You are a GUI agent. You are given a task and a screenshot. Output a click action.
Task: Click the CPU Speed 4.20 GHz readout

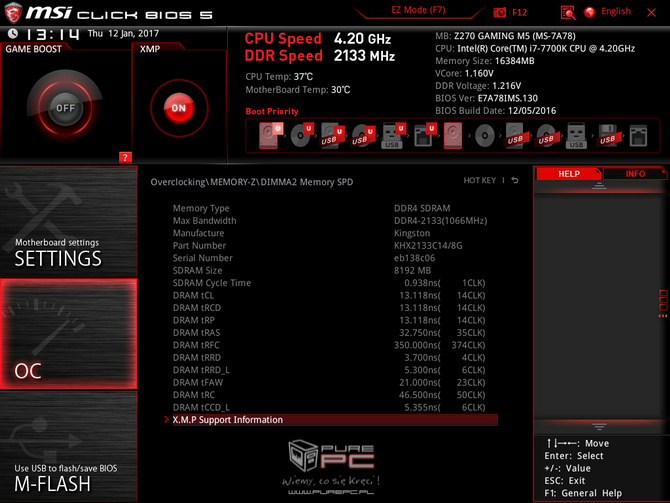pos(317,39)
